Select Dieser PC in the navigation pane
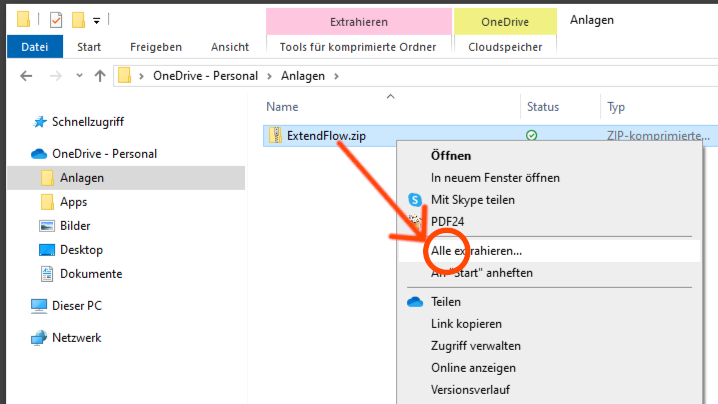 coord(77,306)
